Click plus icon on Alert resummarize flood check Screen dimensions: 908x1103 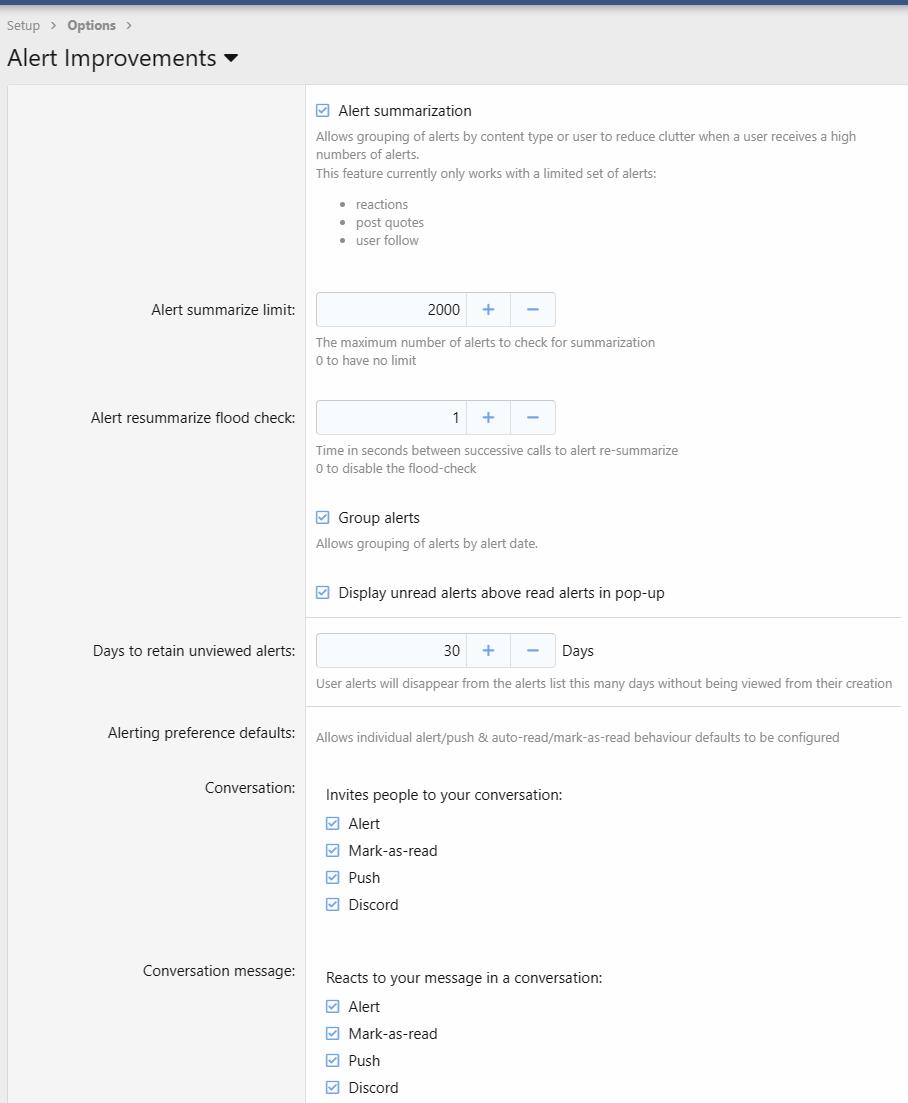pos(488,417)
